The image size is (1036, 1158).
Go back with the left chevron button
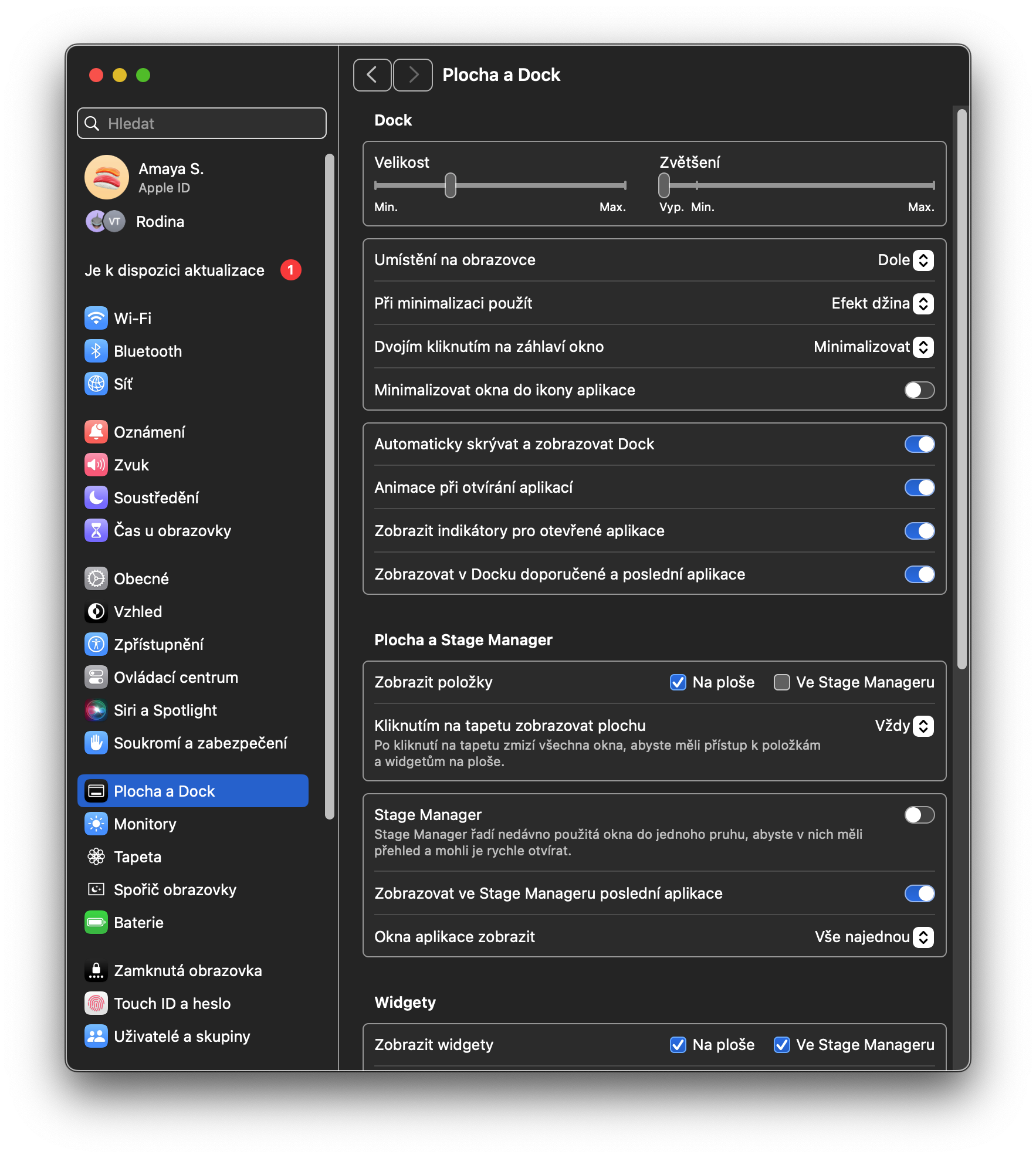click(372, 75)
